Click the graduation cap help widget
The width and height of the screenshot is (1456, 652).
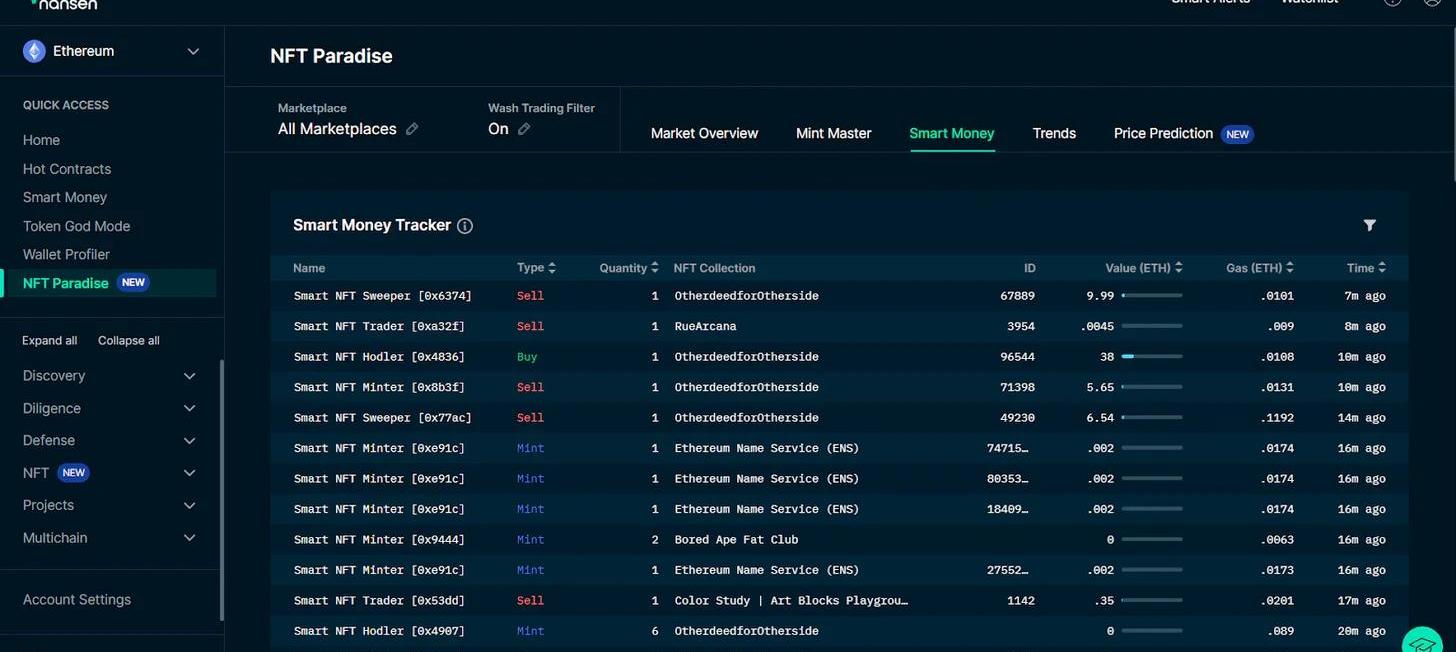[x=1424, y=641]
